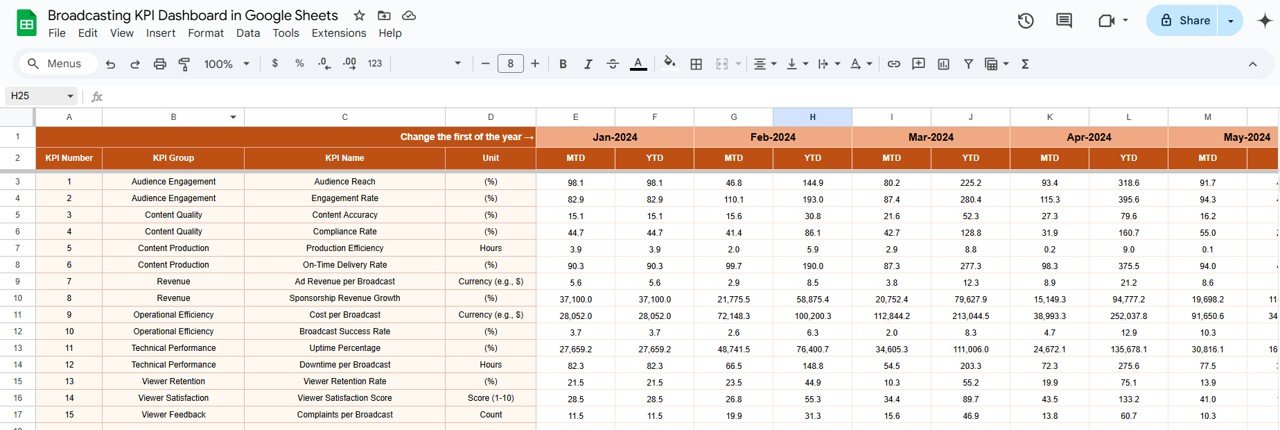Select cell 'Audience Reach'

pyautogui.click(x=344, y=182)
